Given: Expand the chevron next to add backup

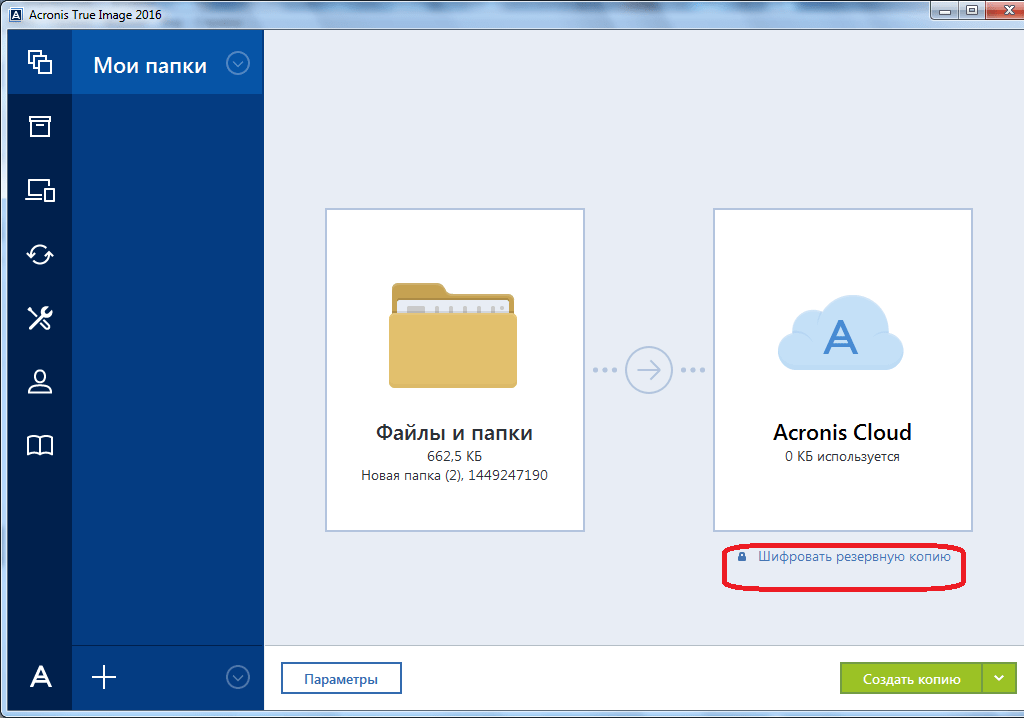Looking at the screenshot, I should point(237,677).
